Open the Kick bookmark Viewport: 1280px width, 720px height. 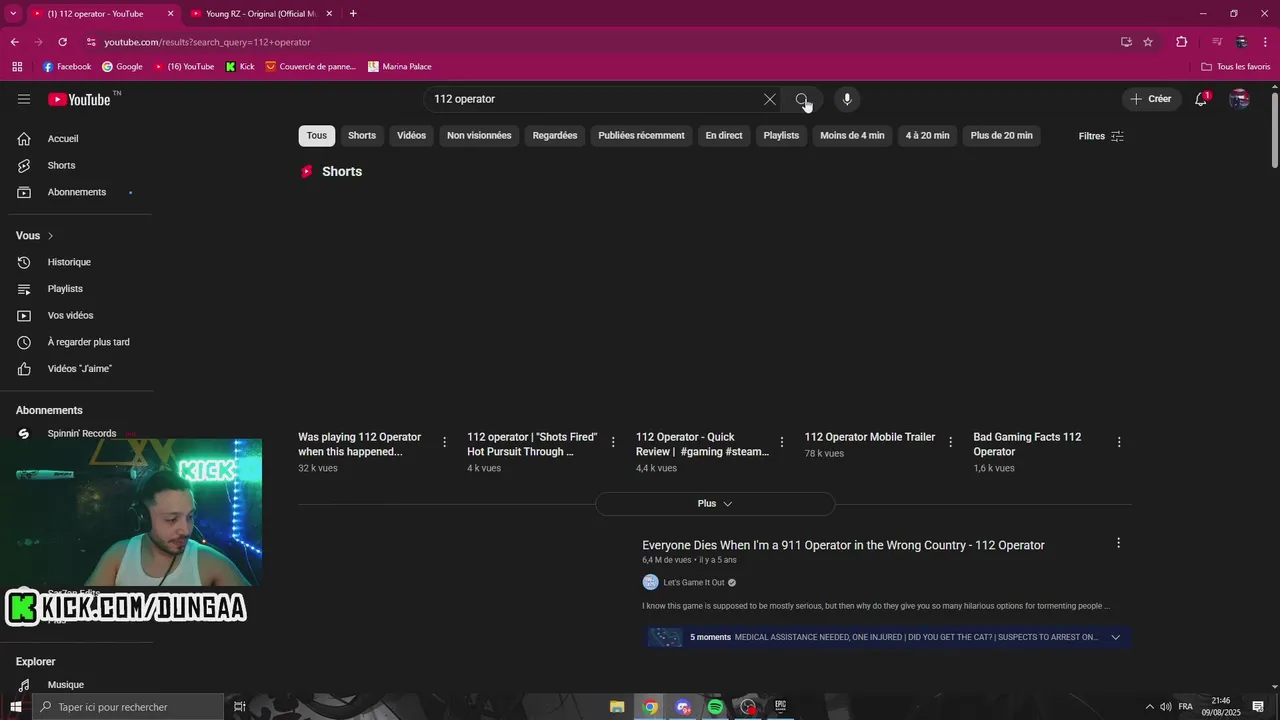(x=240, y=67)
